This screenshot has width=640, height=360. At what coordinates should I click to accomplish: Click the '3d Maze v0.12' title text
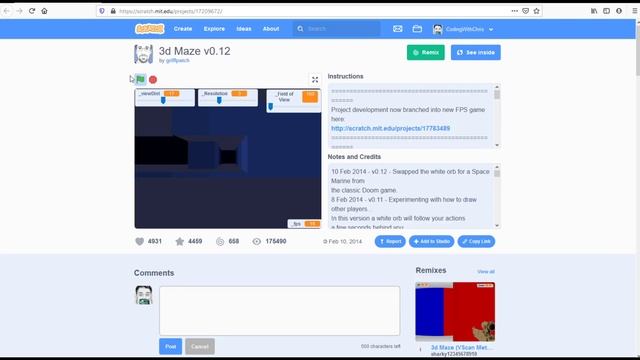pos(194,51)
